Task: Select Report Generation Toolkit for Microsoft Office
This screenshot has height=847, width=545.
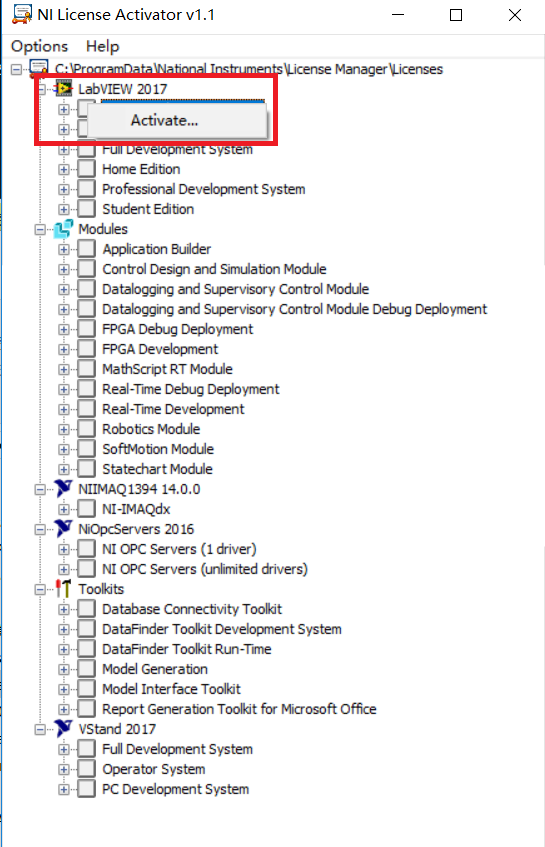Action: click(x=239, y=709)
